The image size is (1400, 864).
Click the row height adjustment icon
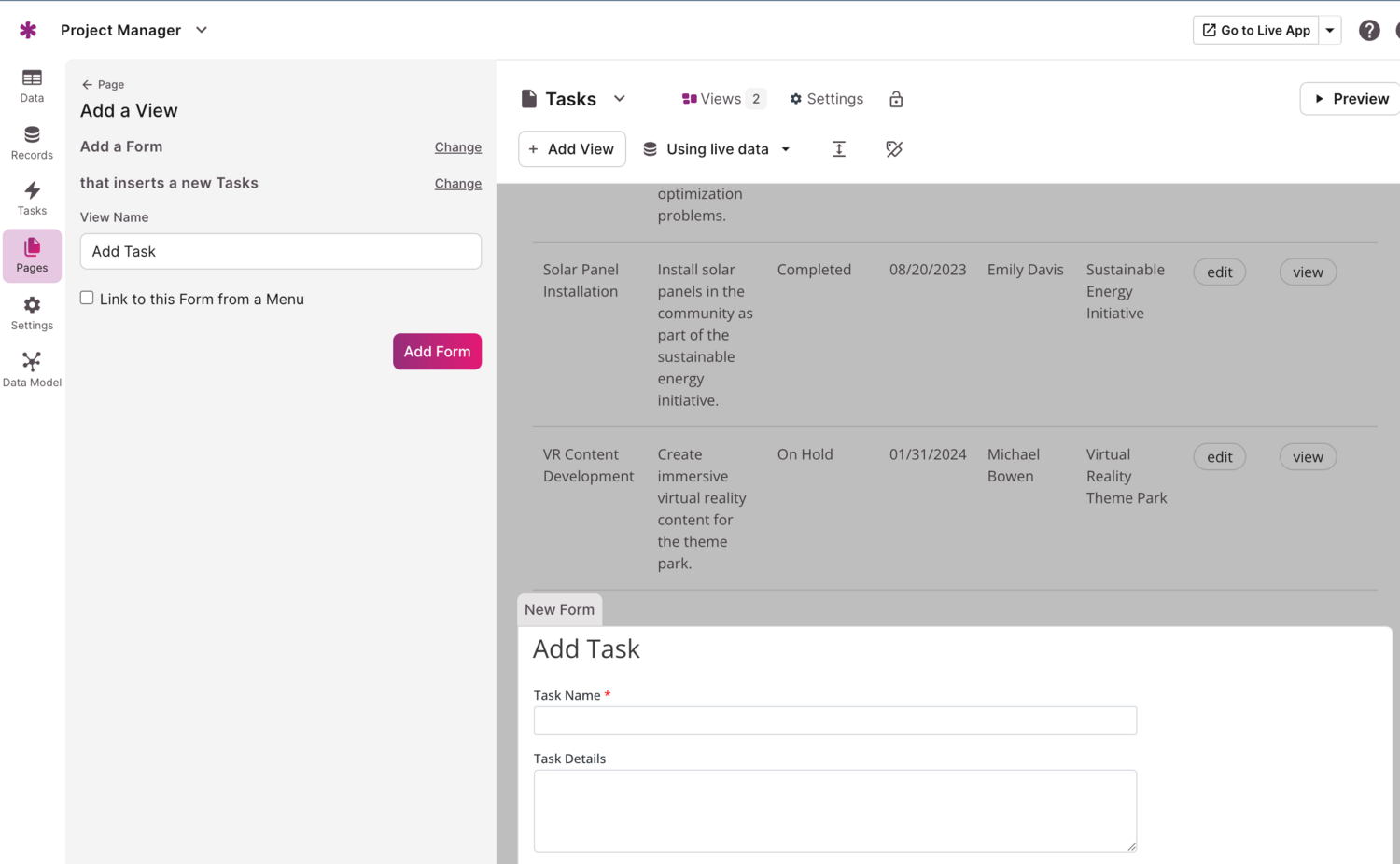point(838,148)
